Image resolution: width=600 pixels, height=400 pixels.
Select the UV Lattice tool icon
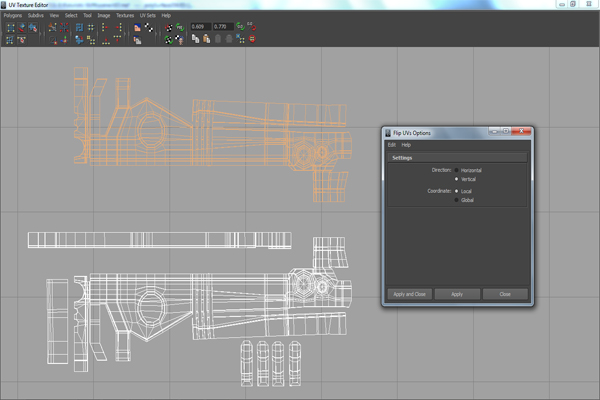tap(10, 28)
